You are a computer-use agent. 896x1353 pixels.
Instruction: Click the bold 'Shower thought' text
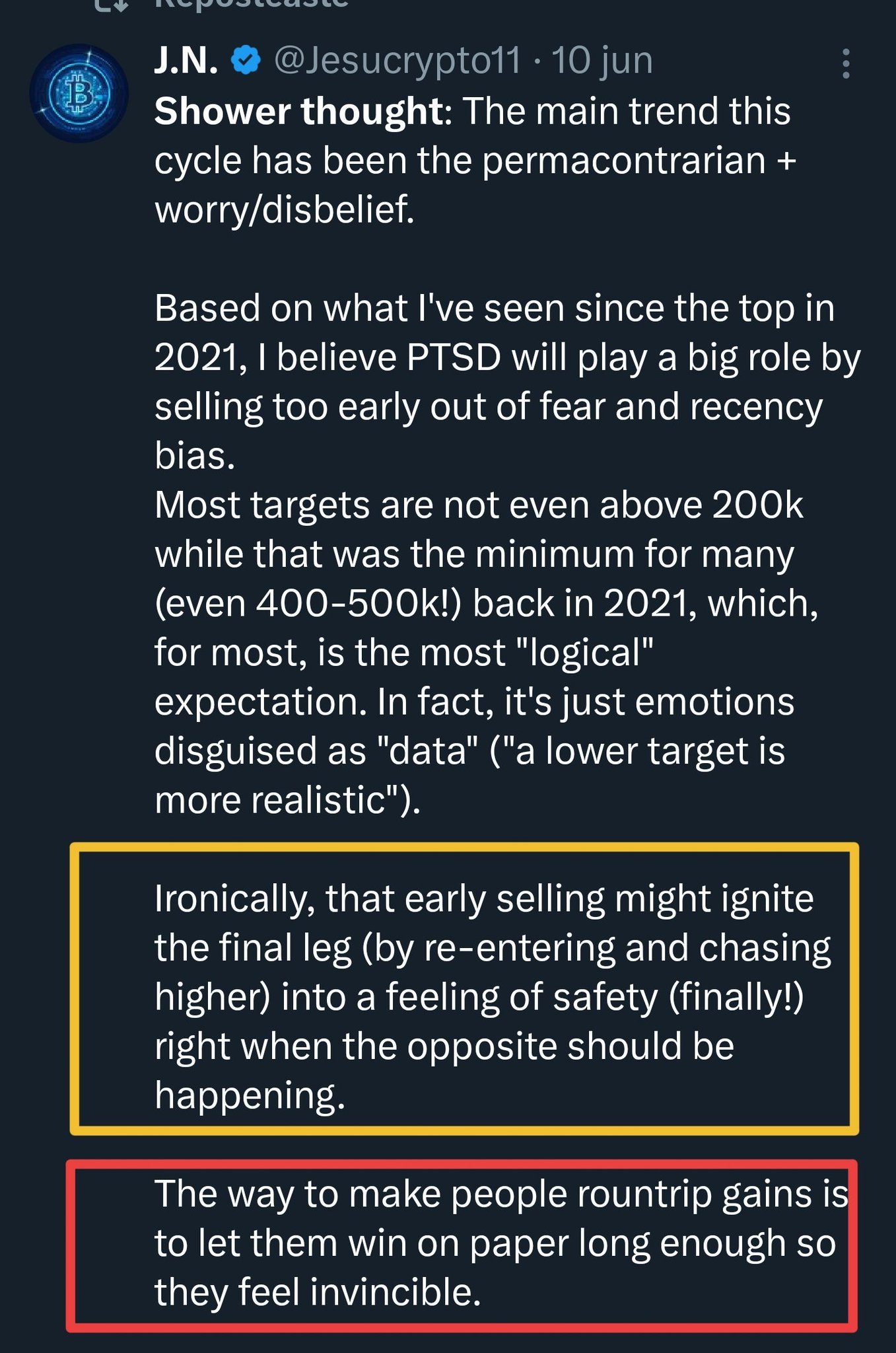[300, 111]
